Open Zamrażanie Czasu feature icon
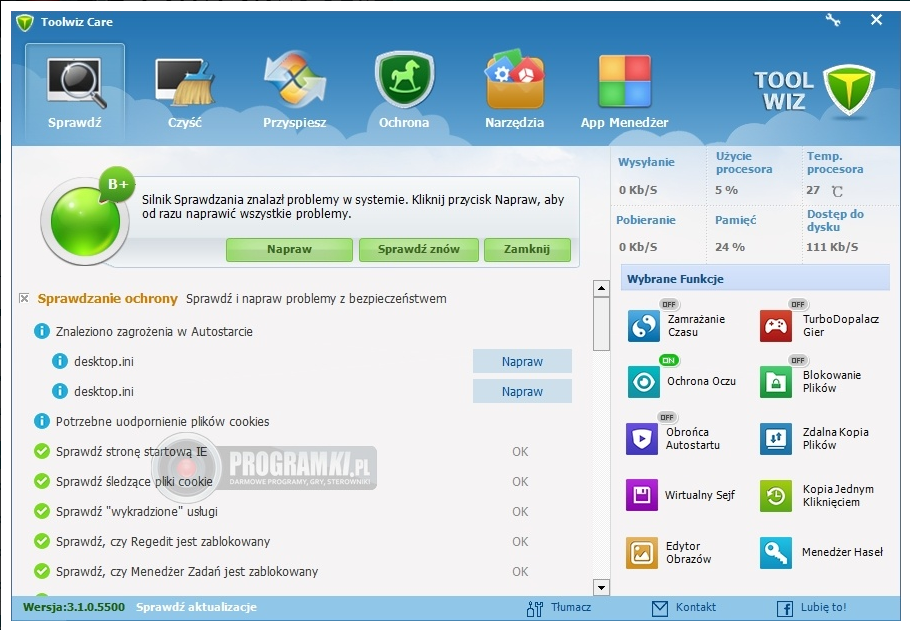This screenshot has height=630, width=910. 644,326
